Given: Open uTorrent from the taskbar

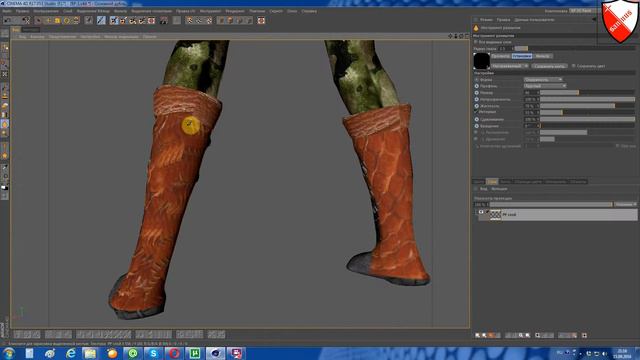Looking at the screenshot, I should (195, 353).
